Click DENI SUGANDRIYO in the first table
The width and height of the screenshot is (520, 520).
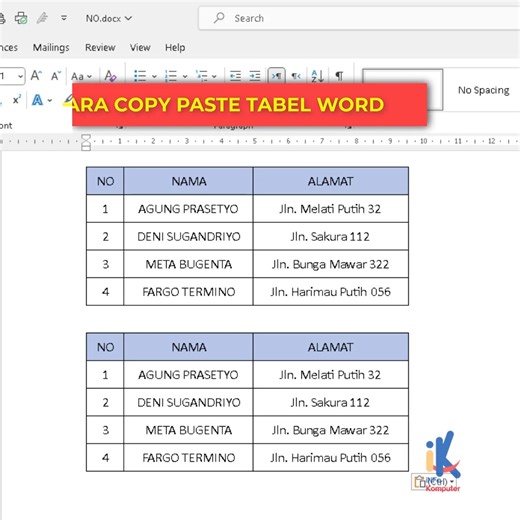tap(189, 237)
